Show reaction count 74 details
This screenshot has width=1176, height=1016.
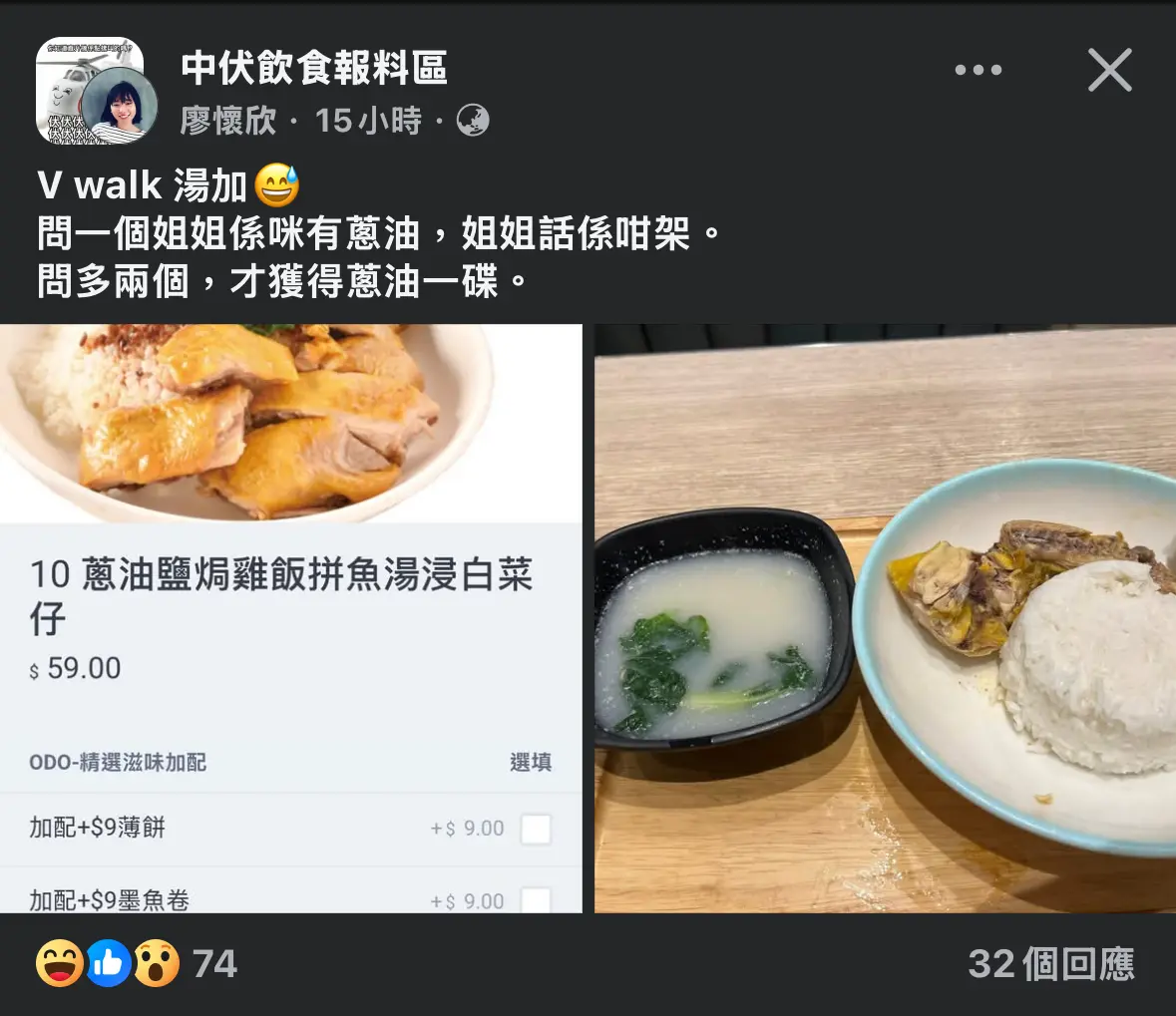[x=214, y=963]
